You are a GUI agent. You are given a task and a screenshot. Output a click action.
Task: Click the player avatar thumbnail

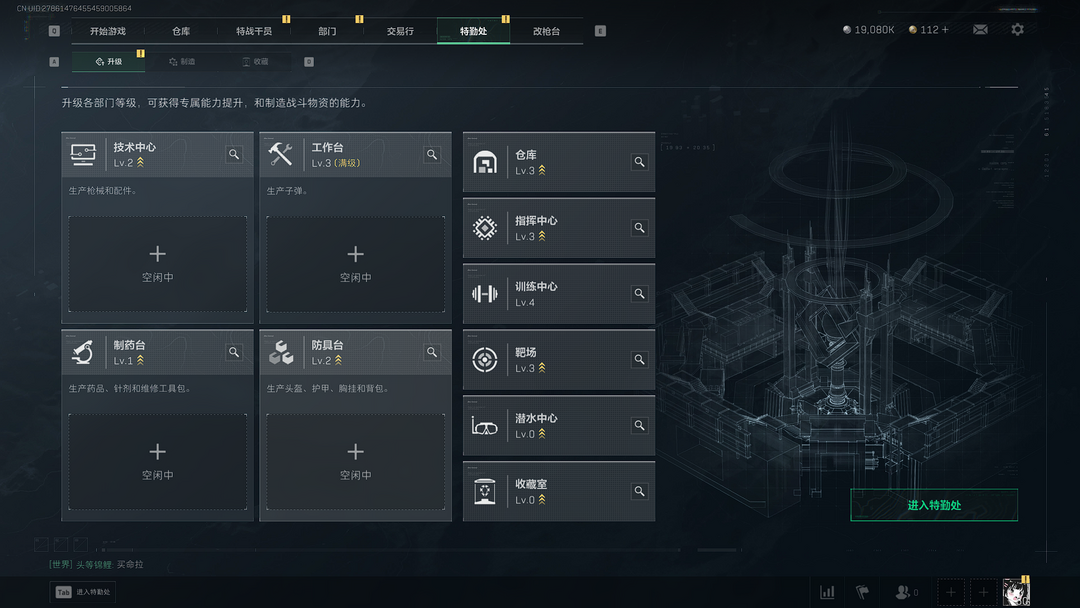[x=1016, y=592]
